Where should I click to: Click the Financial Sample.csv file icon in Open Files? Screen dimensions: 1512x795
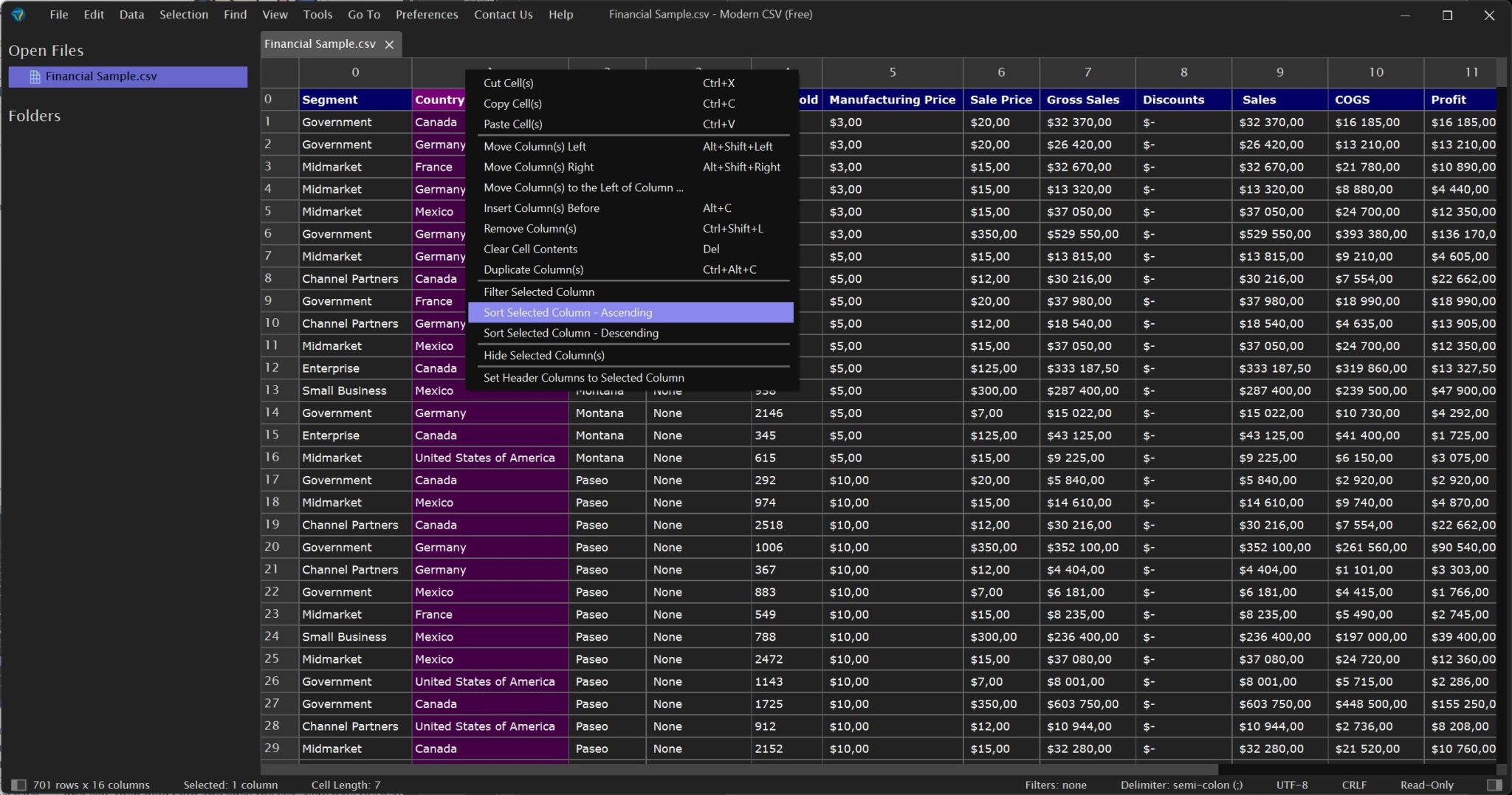34,77
